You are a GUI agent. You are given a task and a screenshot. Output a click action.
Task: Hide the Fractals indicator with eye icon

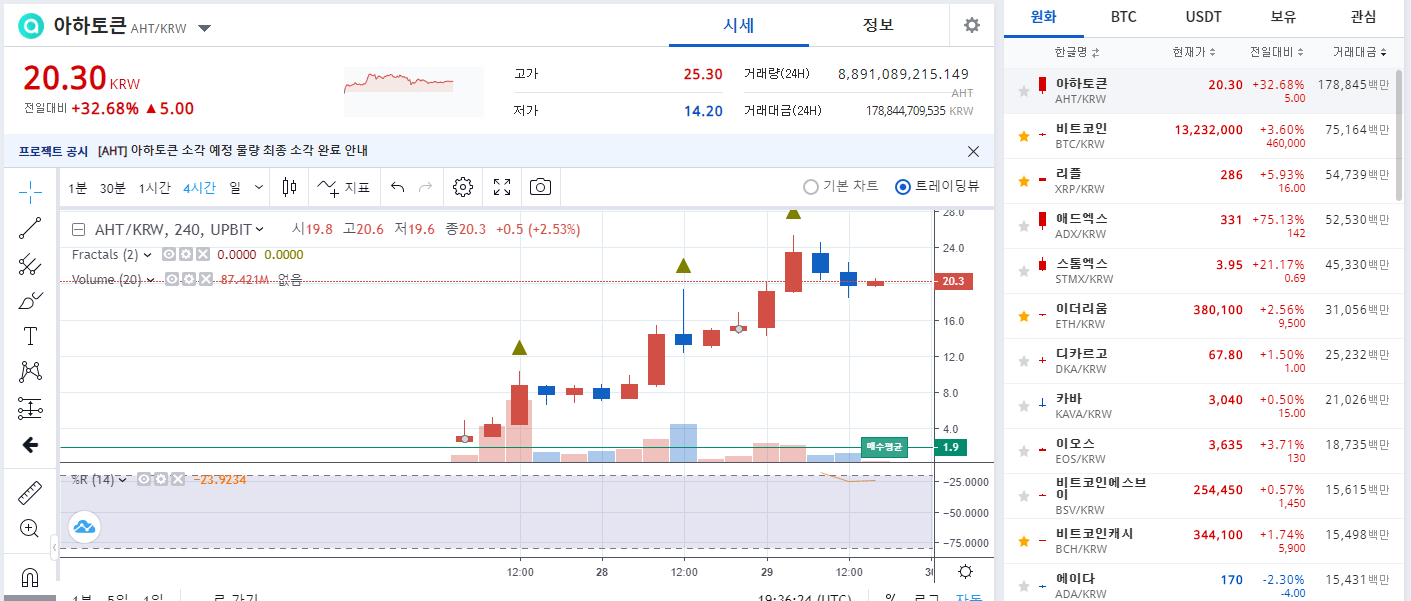[x=169, y=255]
